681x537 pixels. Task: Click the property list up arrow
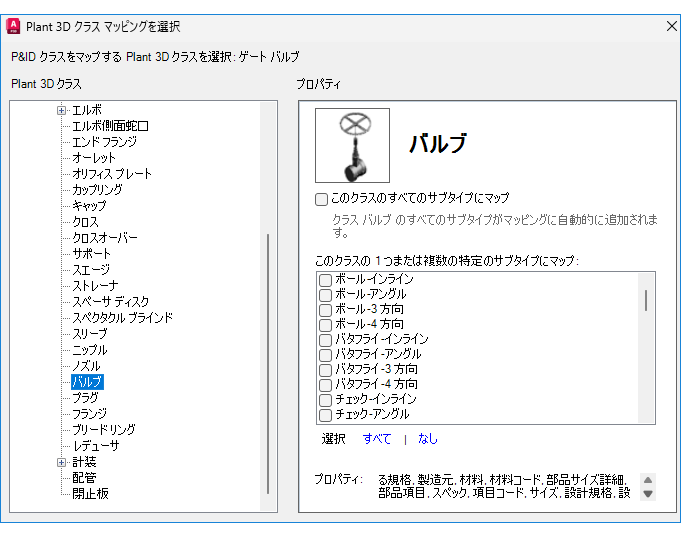pyautogui.click(x=648, y=480)
